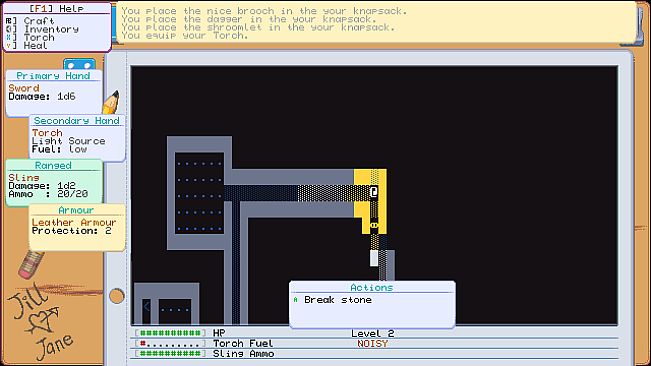This screenshot has width=651, height=366.
Task: Click the Fuel: low status line
Action: click(59, 149)
